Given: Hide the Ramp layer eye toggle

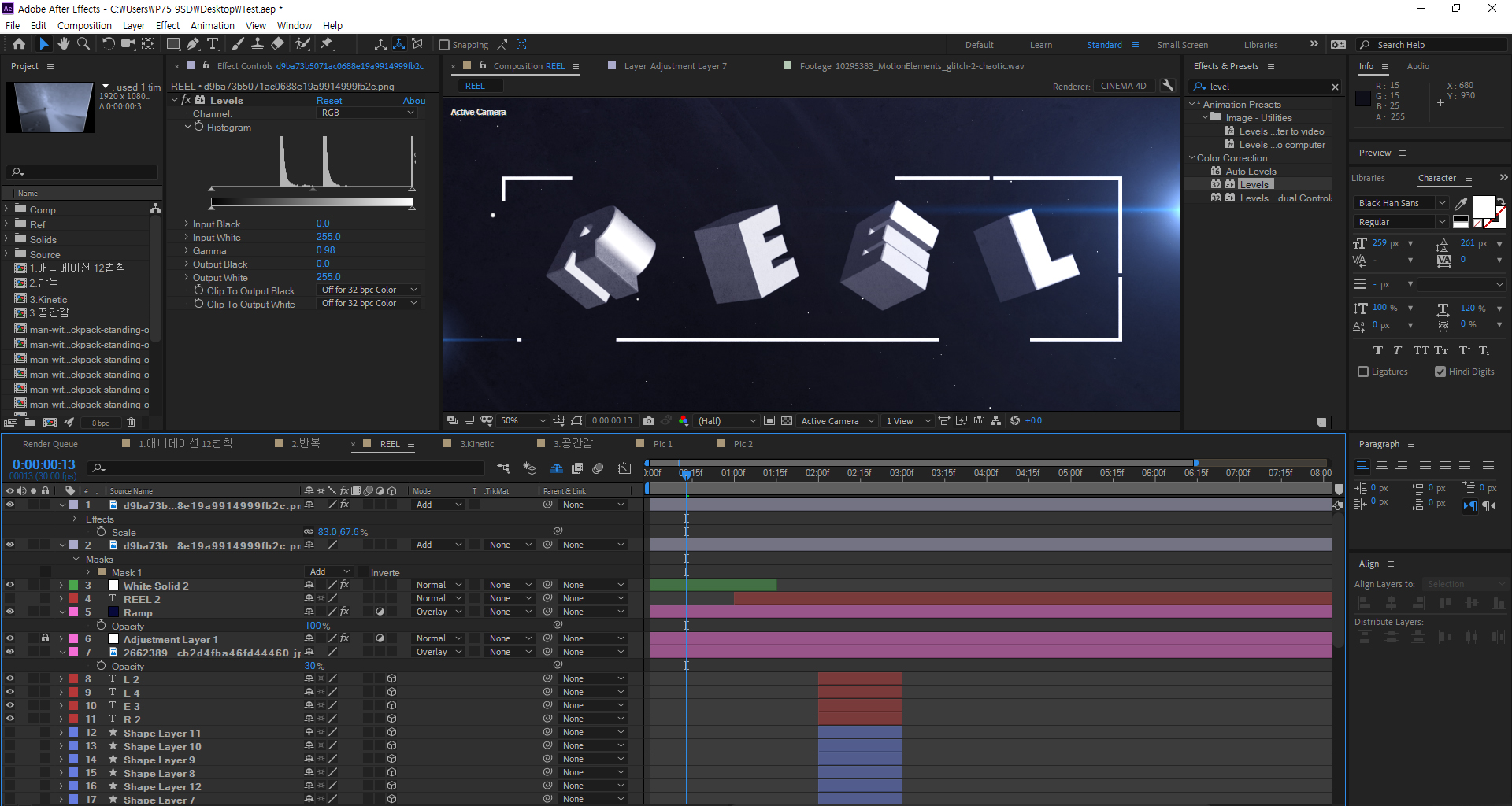Looking at the screenshot, I should pos(9,612).
